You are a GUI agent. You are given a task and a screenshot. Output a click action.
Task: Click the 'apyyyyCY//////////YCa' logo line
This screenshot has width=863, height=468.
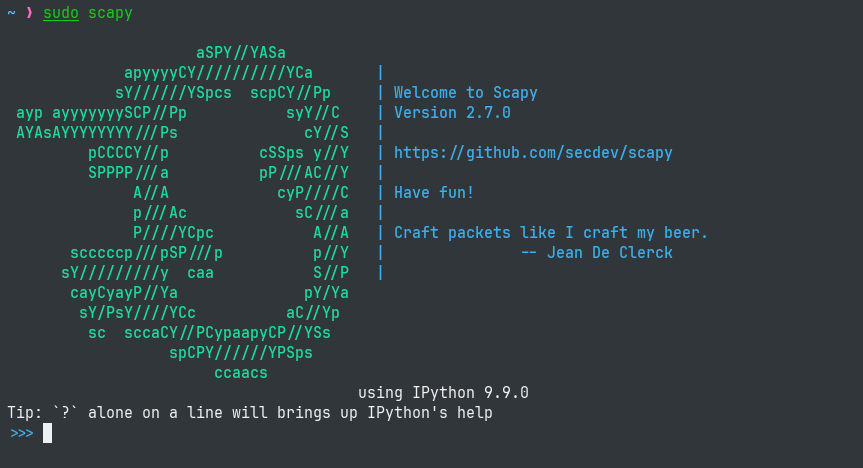[x=219, y=73]
